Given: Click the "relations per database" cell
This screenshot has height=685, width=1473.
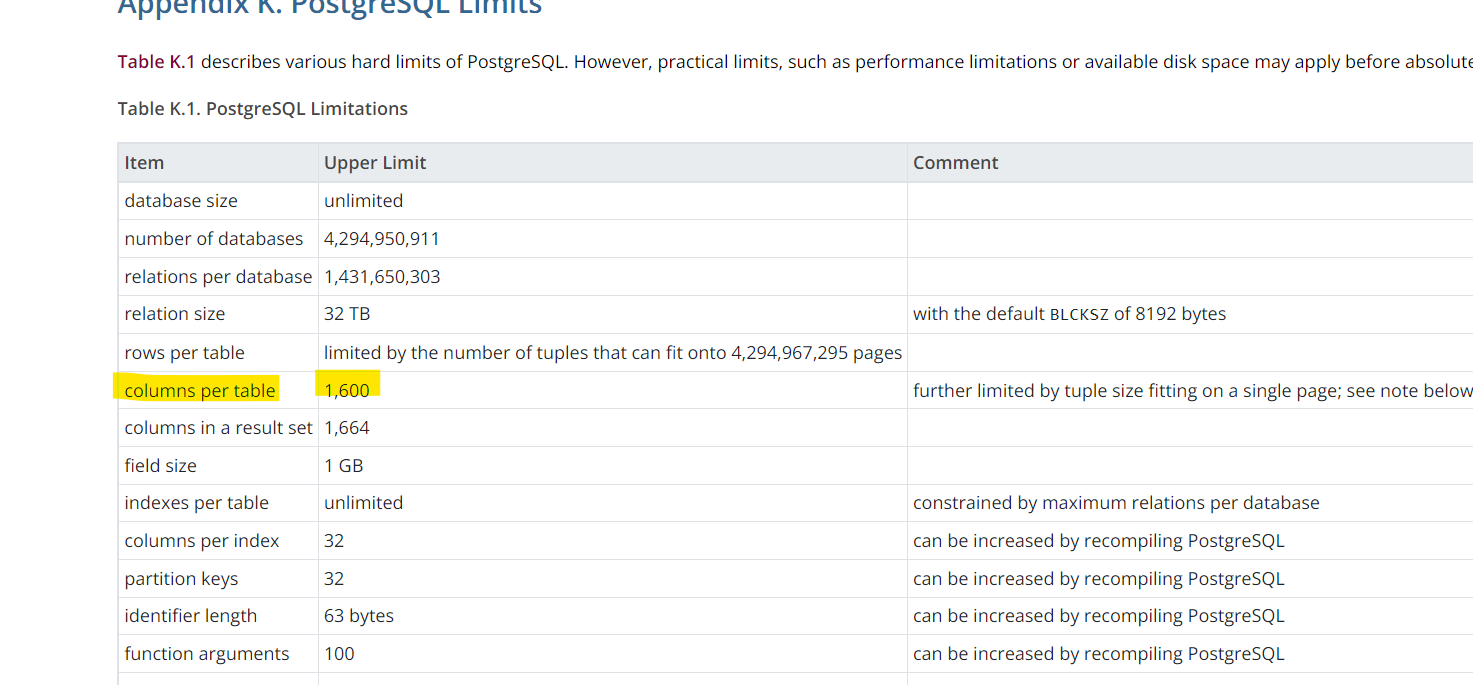Looking at the screenshot, I should click(x=218, y=277).
